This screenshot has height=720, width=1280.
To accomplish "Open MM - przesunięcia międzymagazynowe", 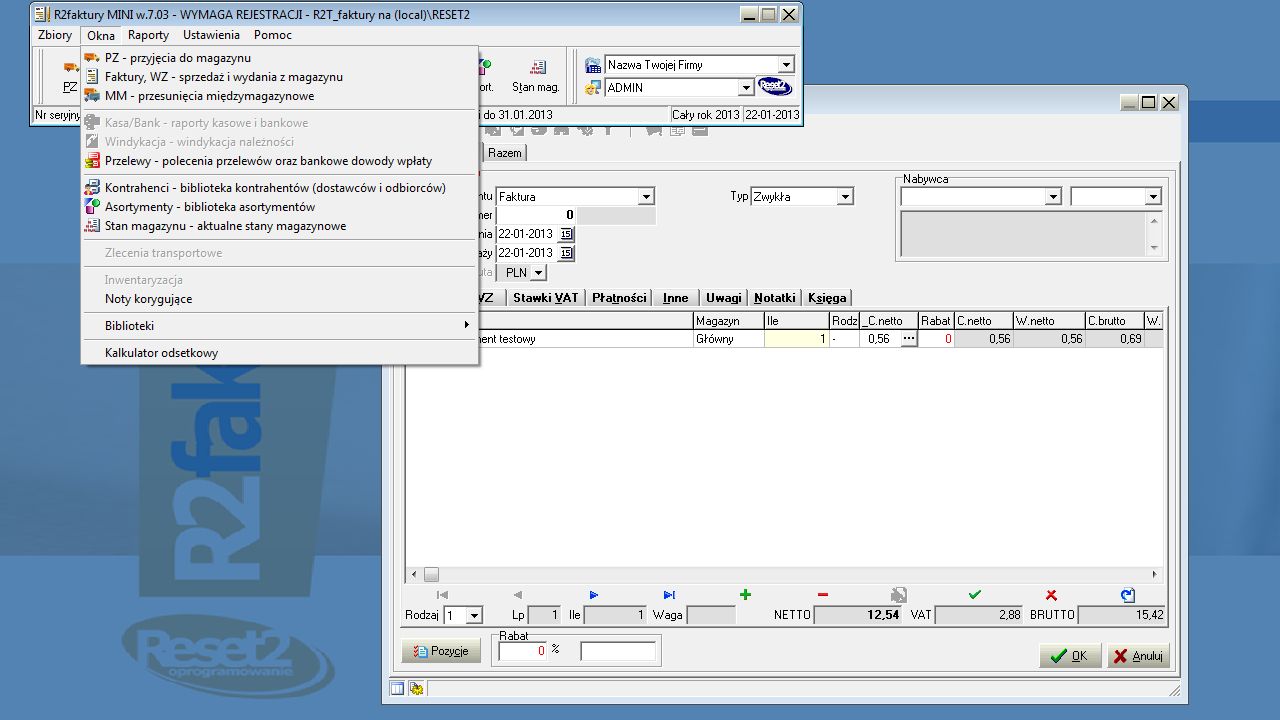I will [279, 96].
